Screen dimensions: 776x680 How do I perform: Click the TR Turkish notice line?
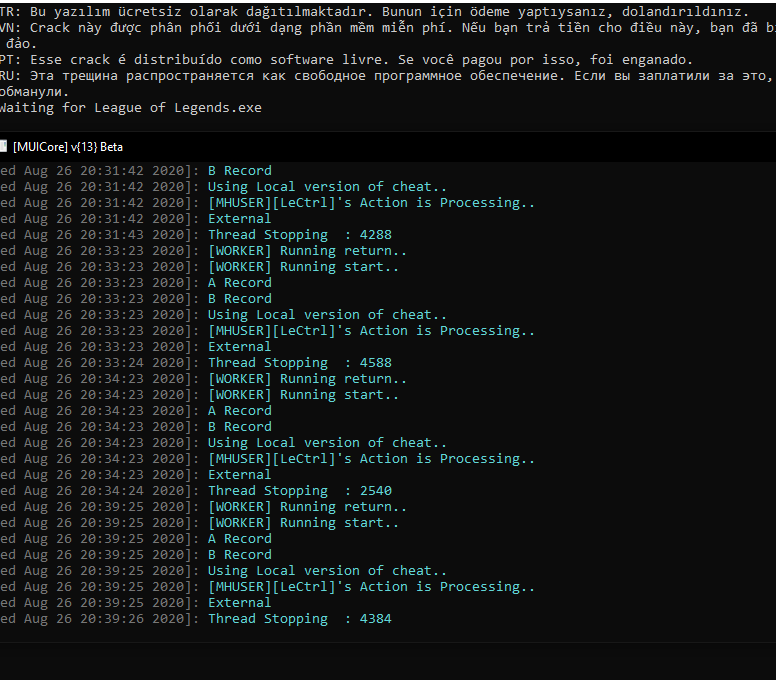tap(375, 11)
